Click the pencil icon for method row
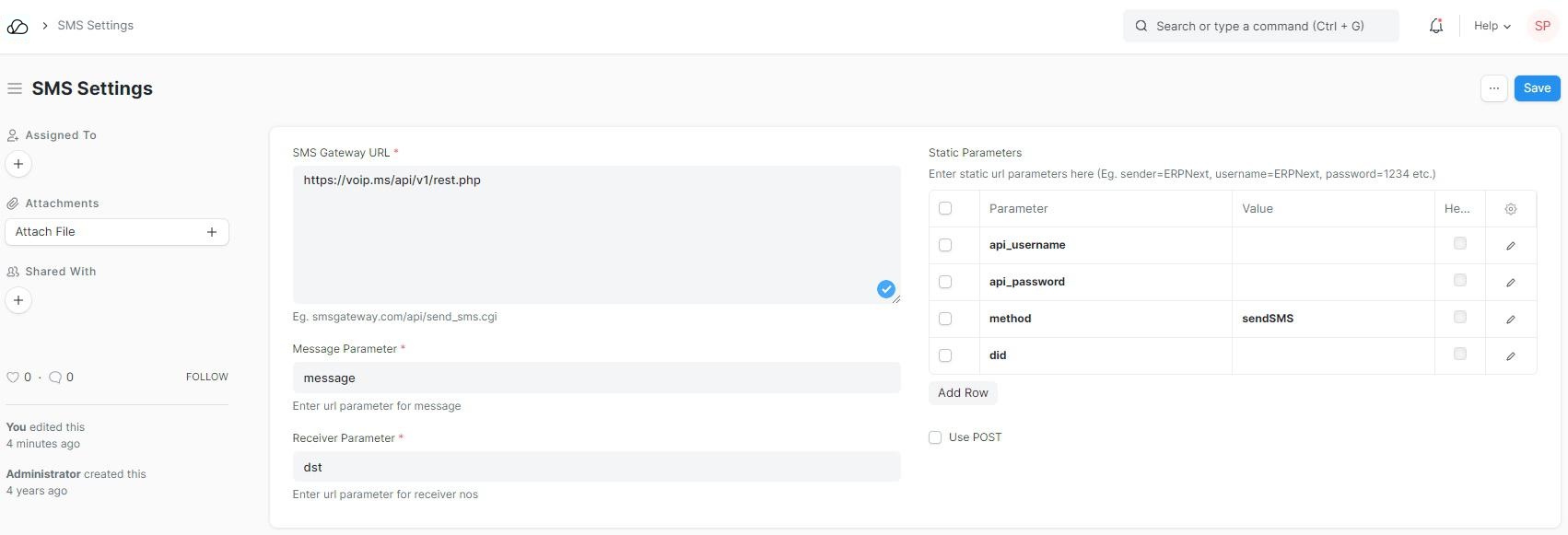The image size is (1568, 535). (1510, 320)
